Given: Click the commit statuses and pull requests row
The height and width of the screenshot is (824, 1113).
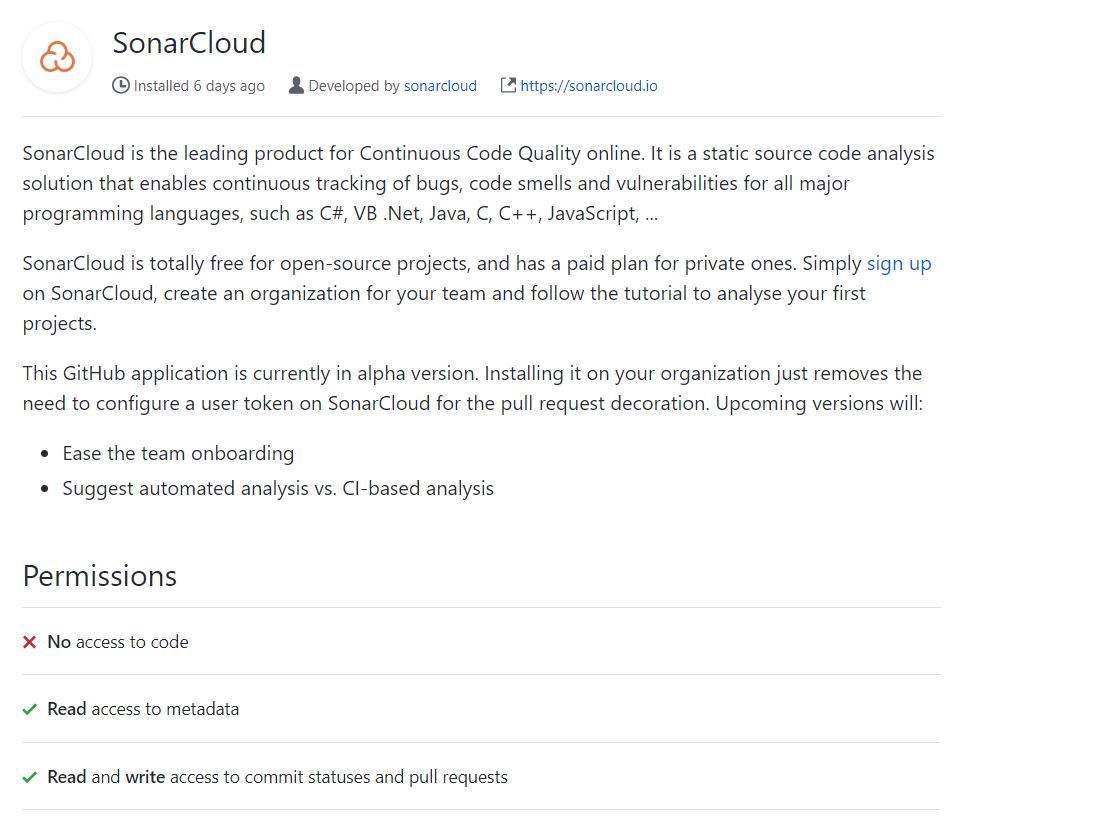Looking at the screenshot, I should pyautogui.click(x=277, y=775).
